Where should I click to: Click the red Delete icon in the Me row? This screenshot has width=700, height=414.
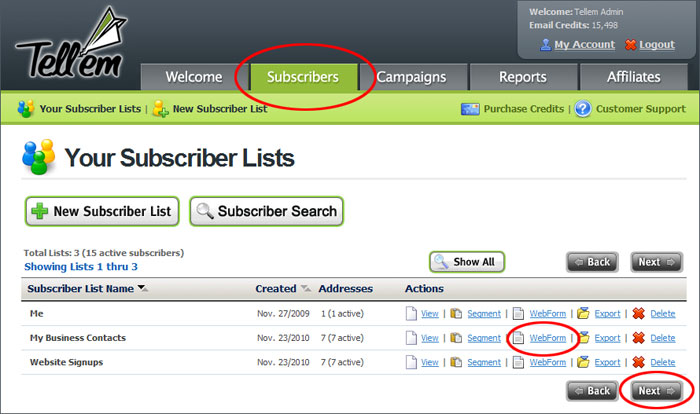pos(638,314)
